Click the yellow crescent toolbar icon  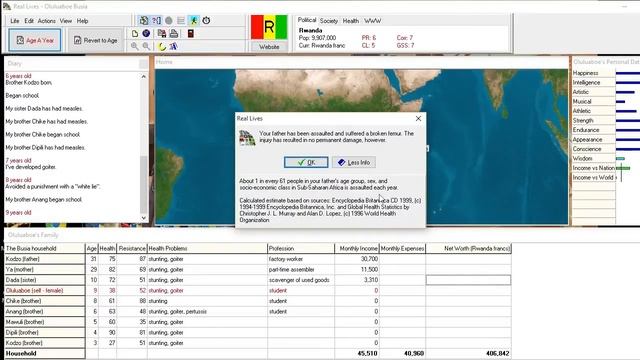click(162, 46)
